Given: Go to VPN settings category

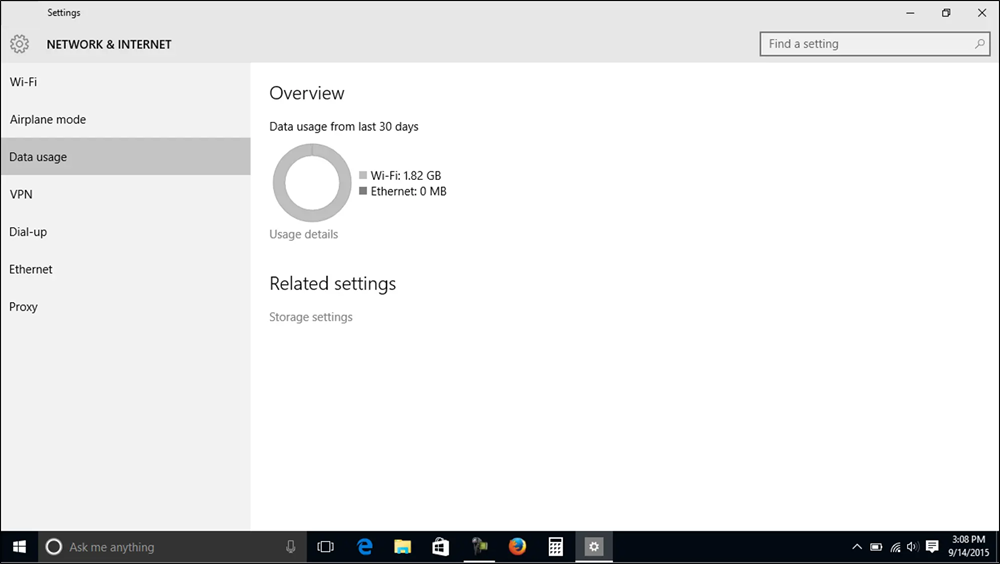Looking at the screenshot, I should (21, 195).
